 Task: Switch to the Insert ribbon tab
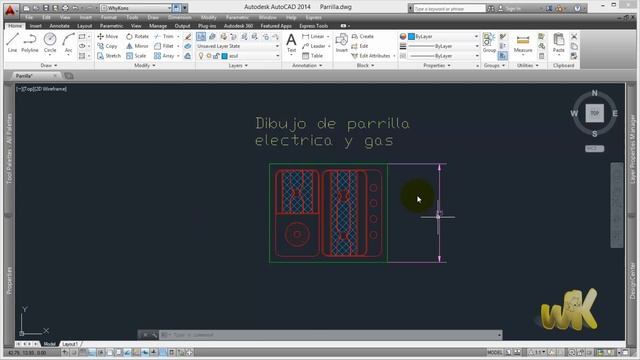pyautogui.click(x=36, y=26)
